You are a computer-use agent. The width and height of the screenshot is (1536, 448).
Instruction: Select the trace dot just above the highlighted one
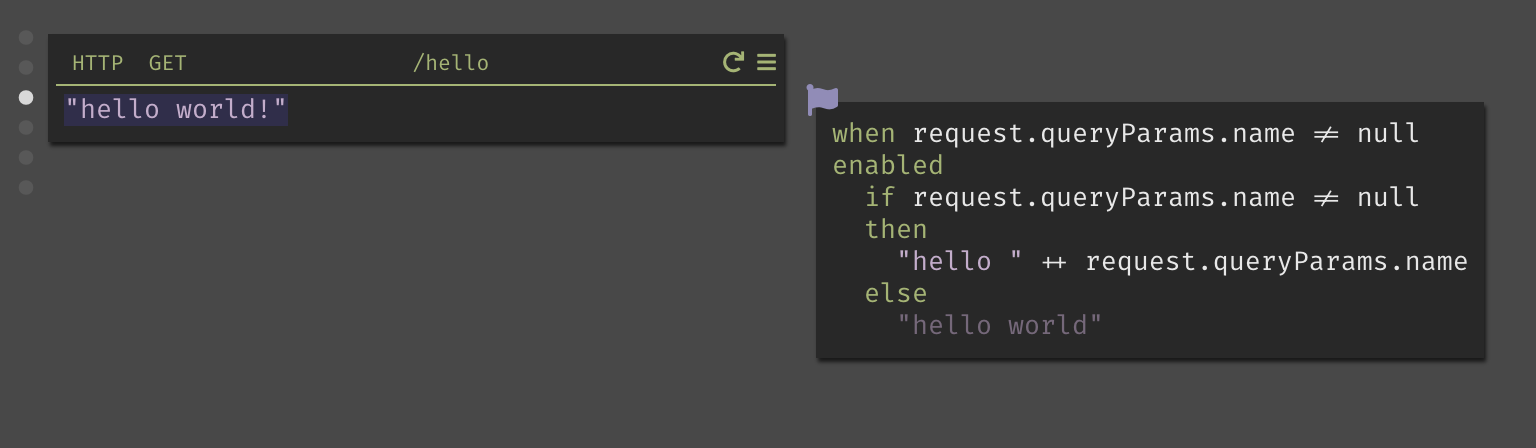[26, 67]
